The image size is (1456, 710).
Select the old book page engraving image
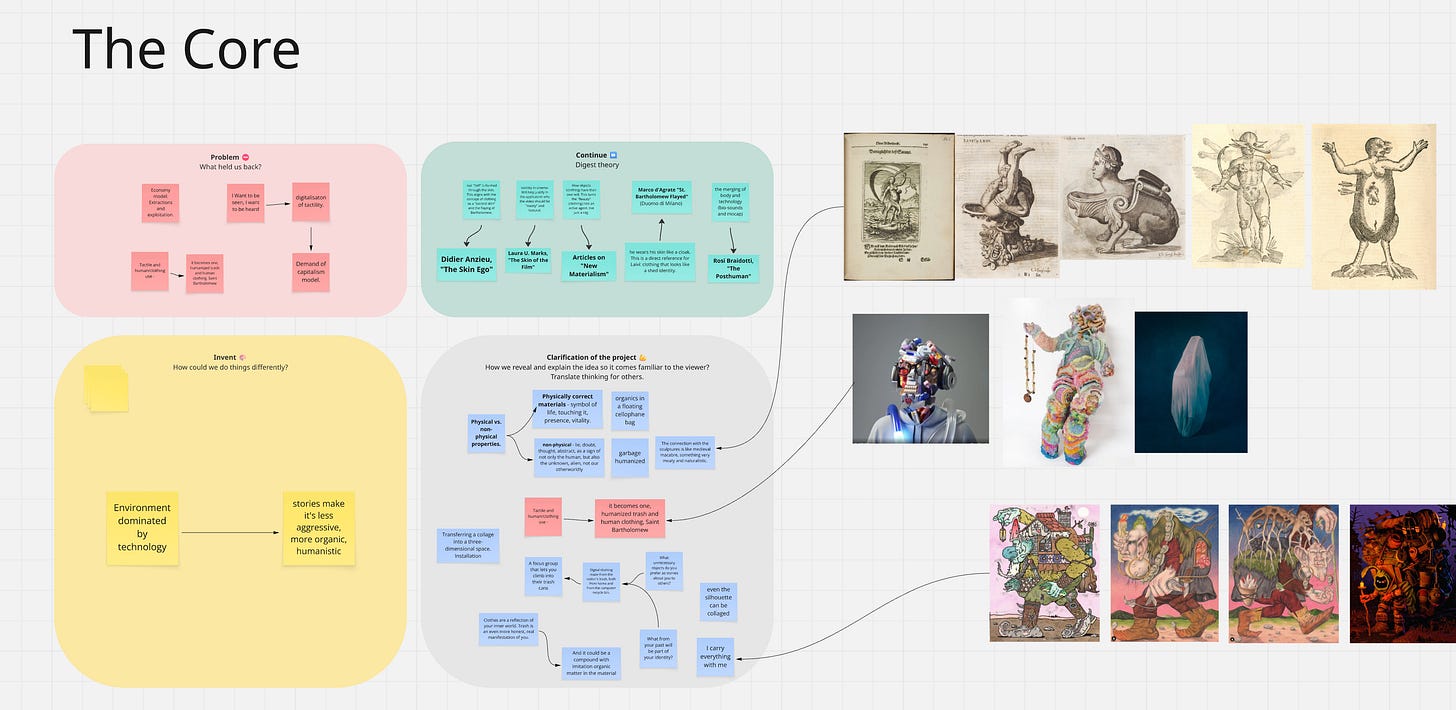click(x=900, y=207)
